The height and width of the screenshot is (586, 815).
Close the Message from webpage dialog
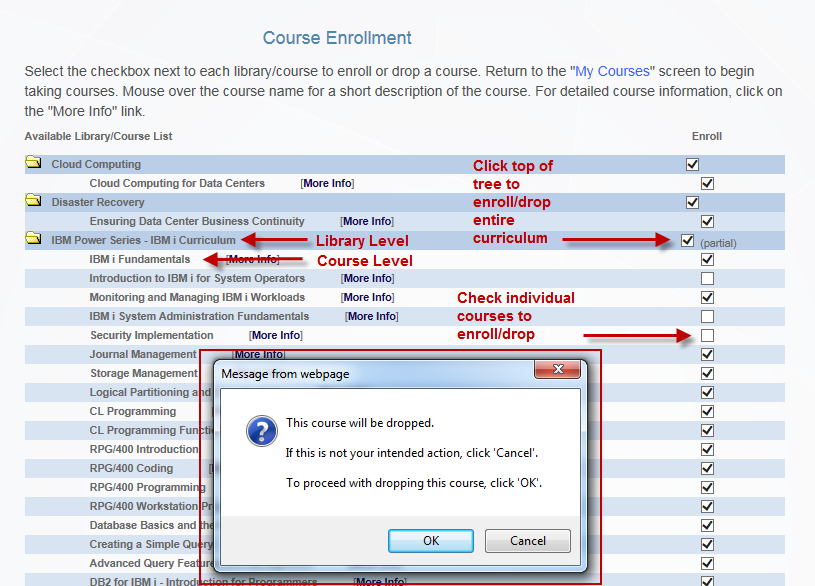coord(557,369)
